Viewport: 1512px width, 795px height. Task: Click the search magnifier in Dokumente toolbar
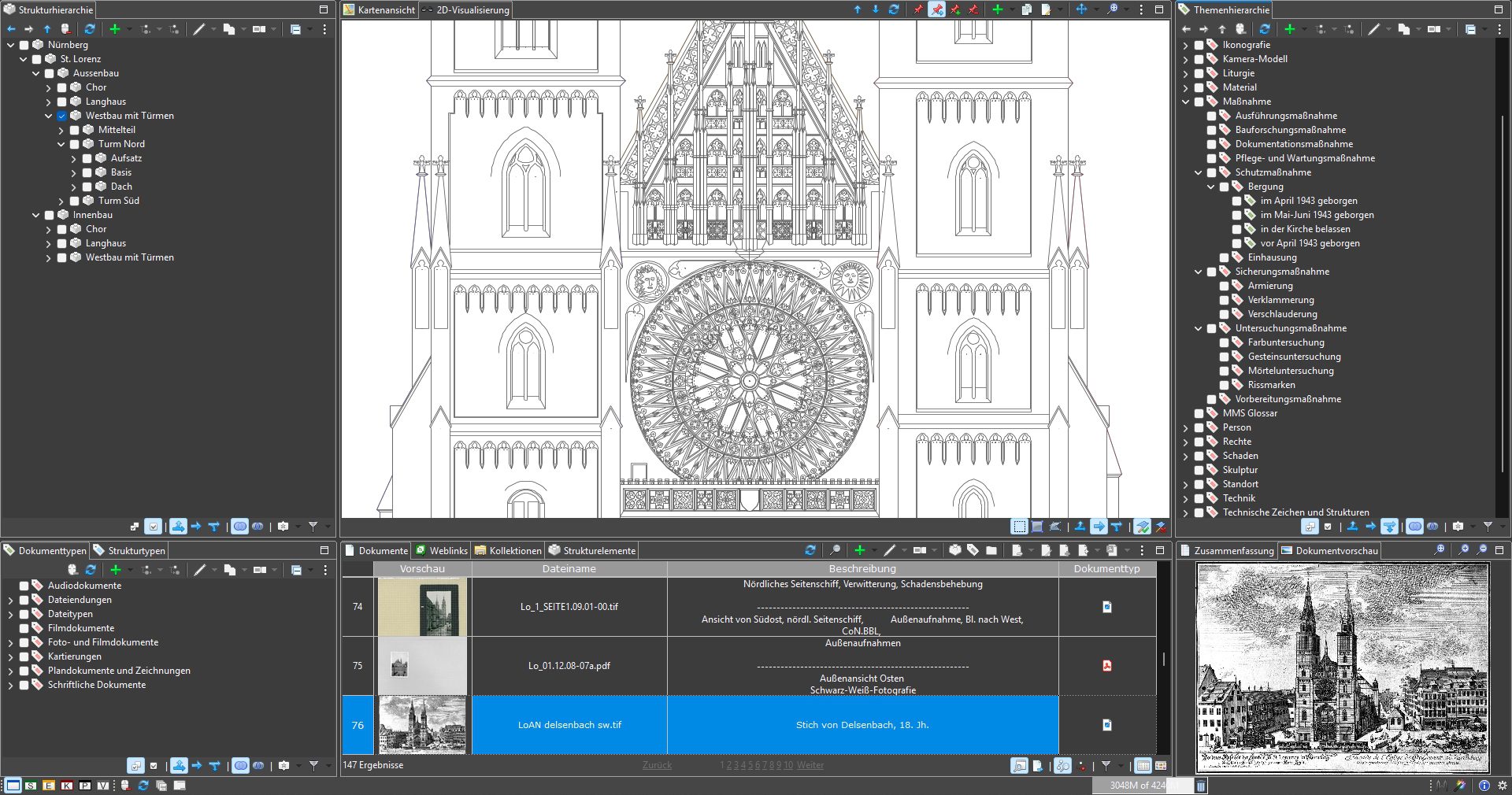(x=835, y=550)
